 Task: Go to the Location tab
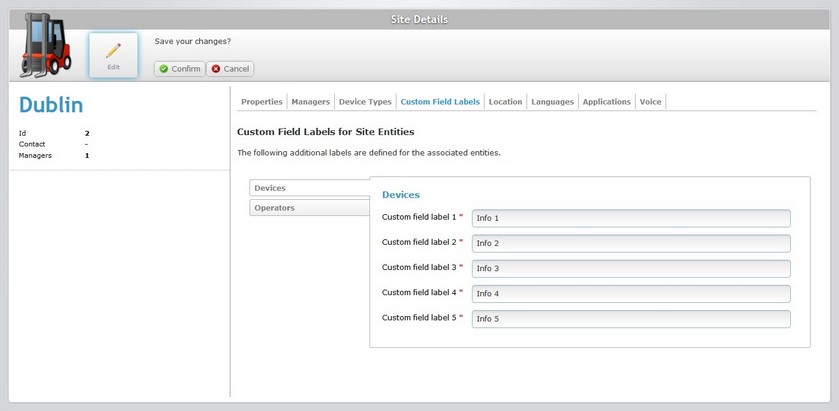[x=505, y=102]
